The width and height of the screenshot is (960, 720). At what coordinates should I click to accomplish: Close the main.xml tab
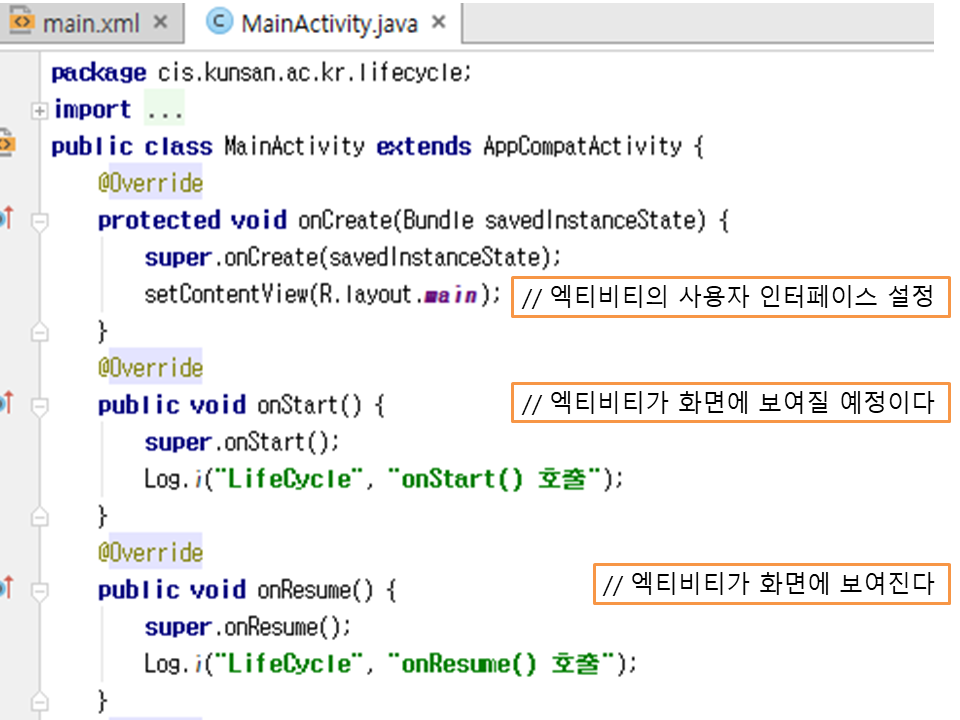[160, 23]
